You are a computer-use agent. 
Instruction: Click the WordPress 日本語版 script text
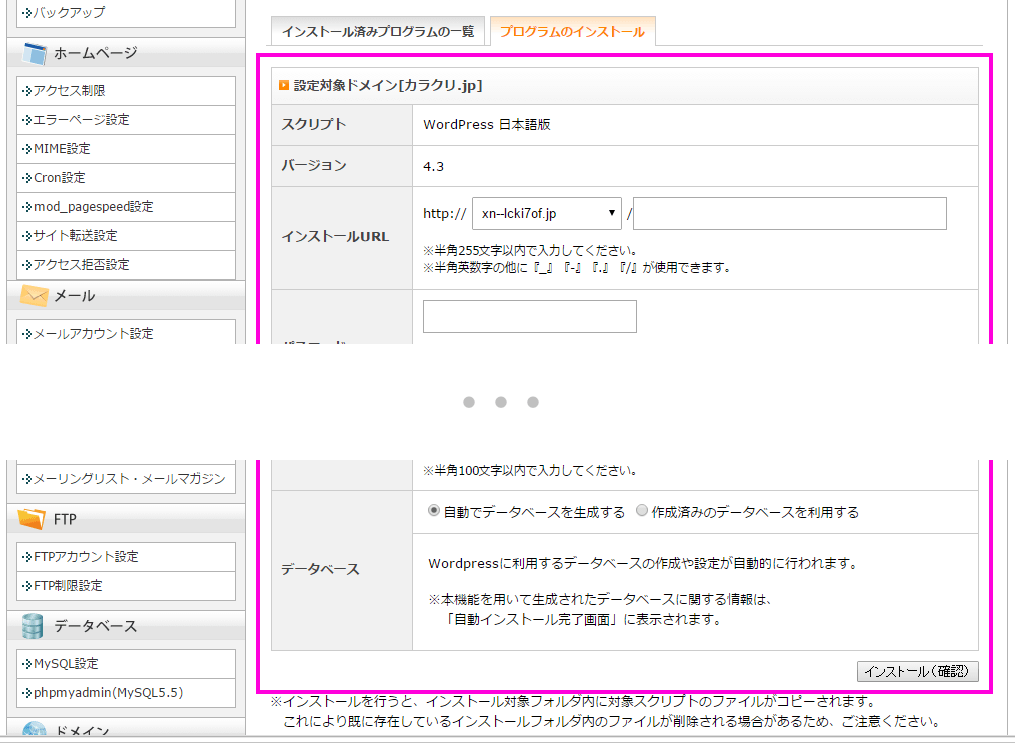point(487,125)
